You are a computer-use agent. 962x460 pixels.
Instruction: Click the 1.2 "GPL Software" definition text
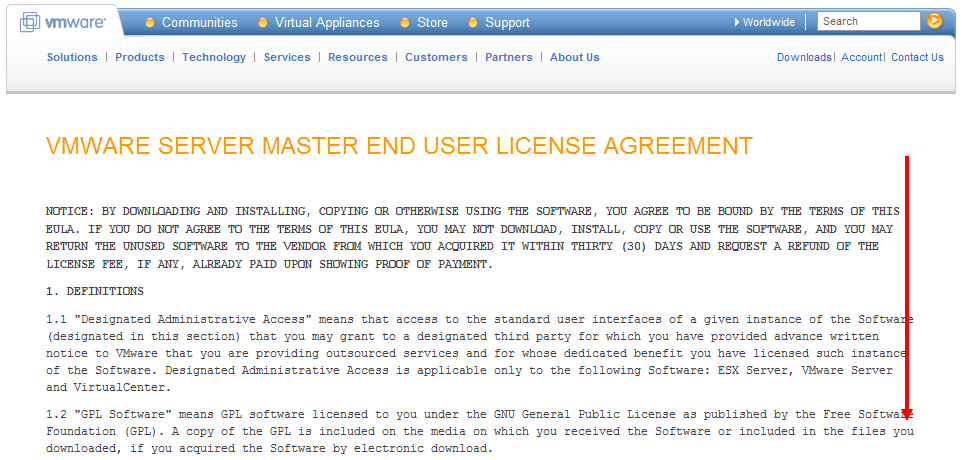coord(480,431)
